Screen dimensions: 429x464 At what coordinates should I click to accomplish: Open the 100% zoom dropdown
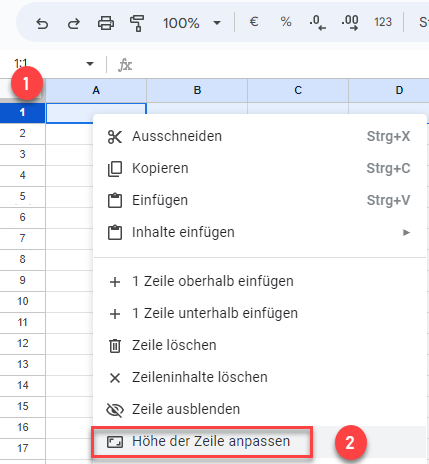[191, 23]
